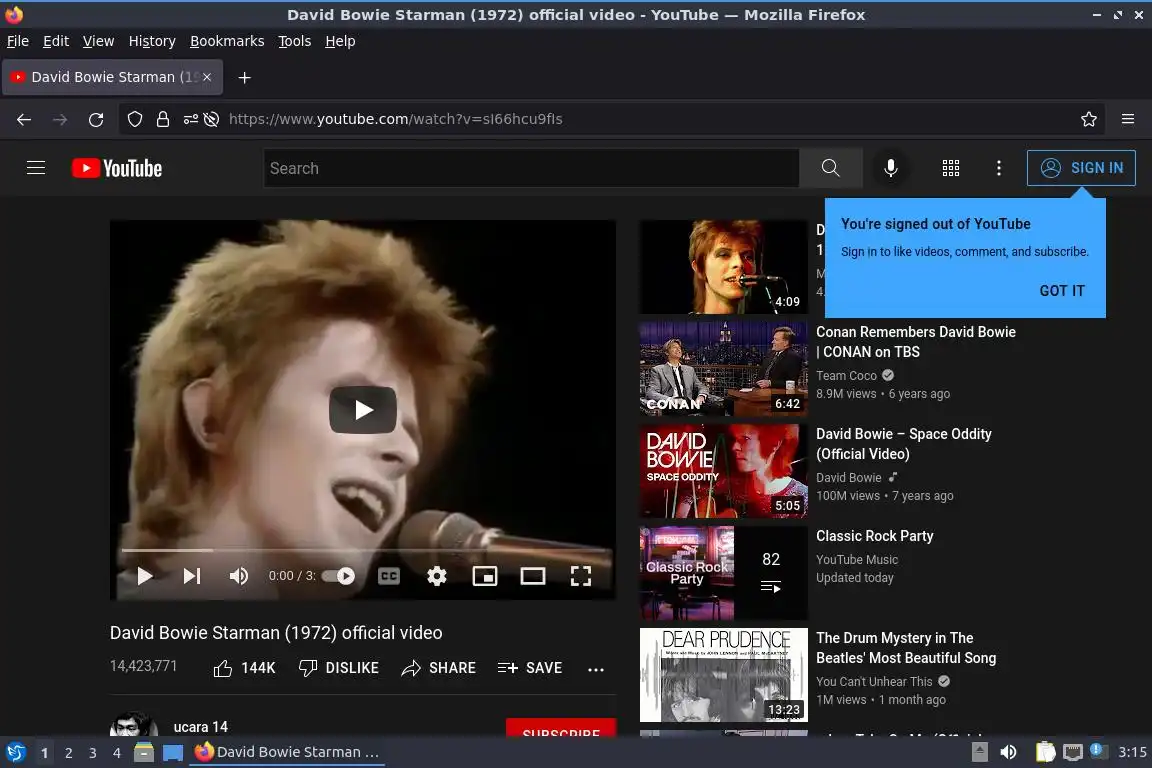This screenshot has width=1152, height=768.
Task: Like the video with 144K thumbs-up
Action: (244, 668)
